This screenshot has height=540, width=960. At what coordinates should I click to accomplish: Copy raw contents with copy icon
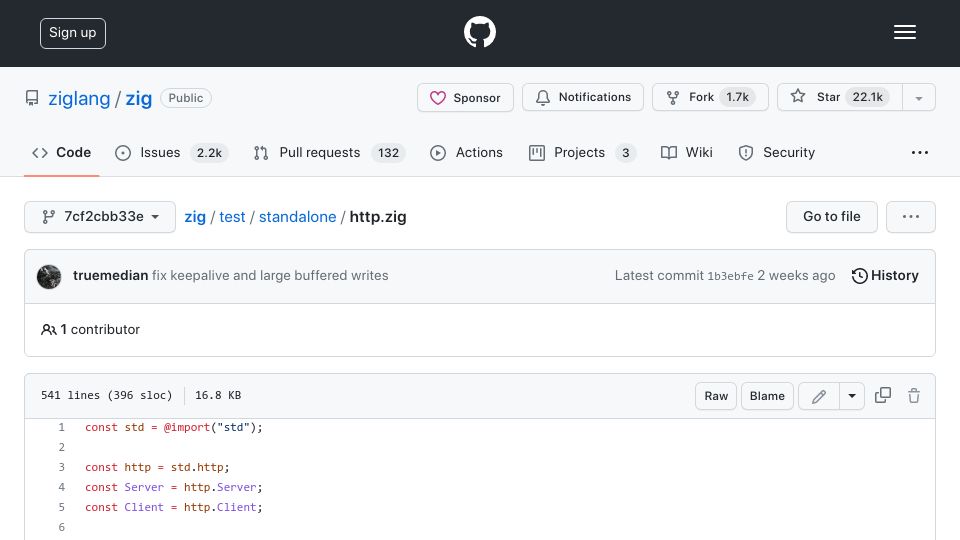pos(883,396)
